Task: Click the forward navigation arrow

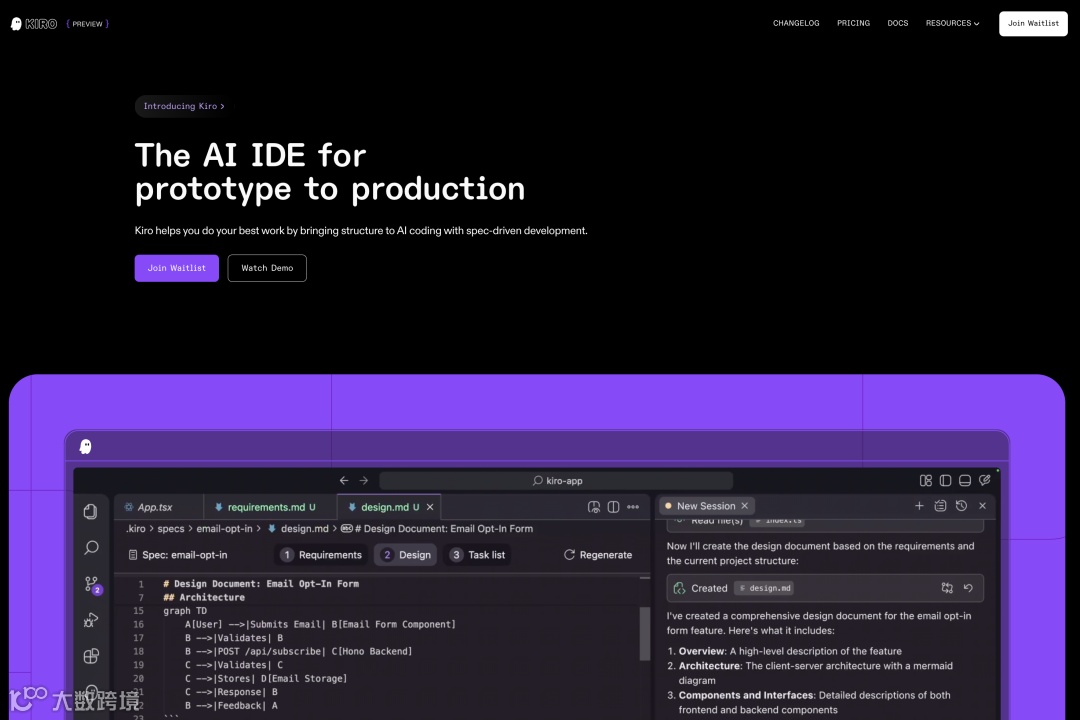Action: click(x=364, y=480)
